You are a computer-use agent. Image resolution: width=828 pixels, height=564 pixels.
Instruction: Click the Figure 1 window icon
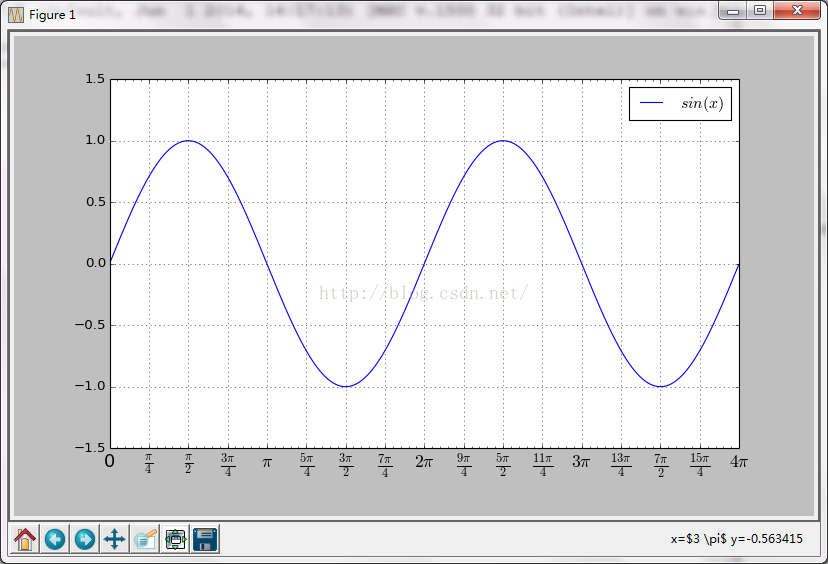[x=16, y=14]
